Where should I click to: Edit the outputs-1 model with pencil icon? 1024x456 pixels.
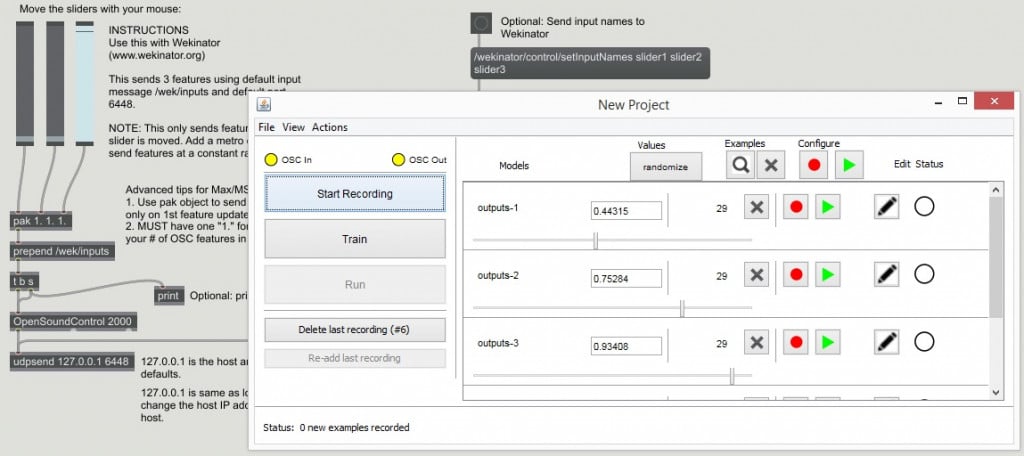click(886, 207)
